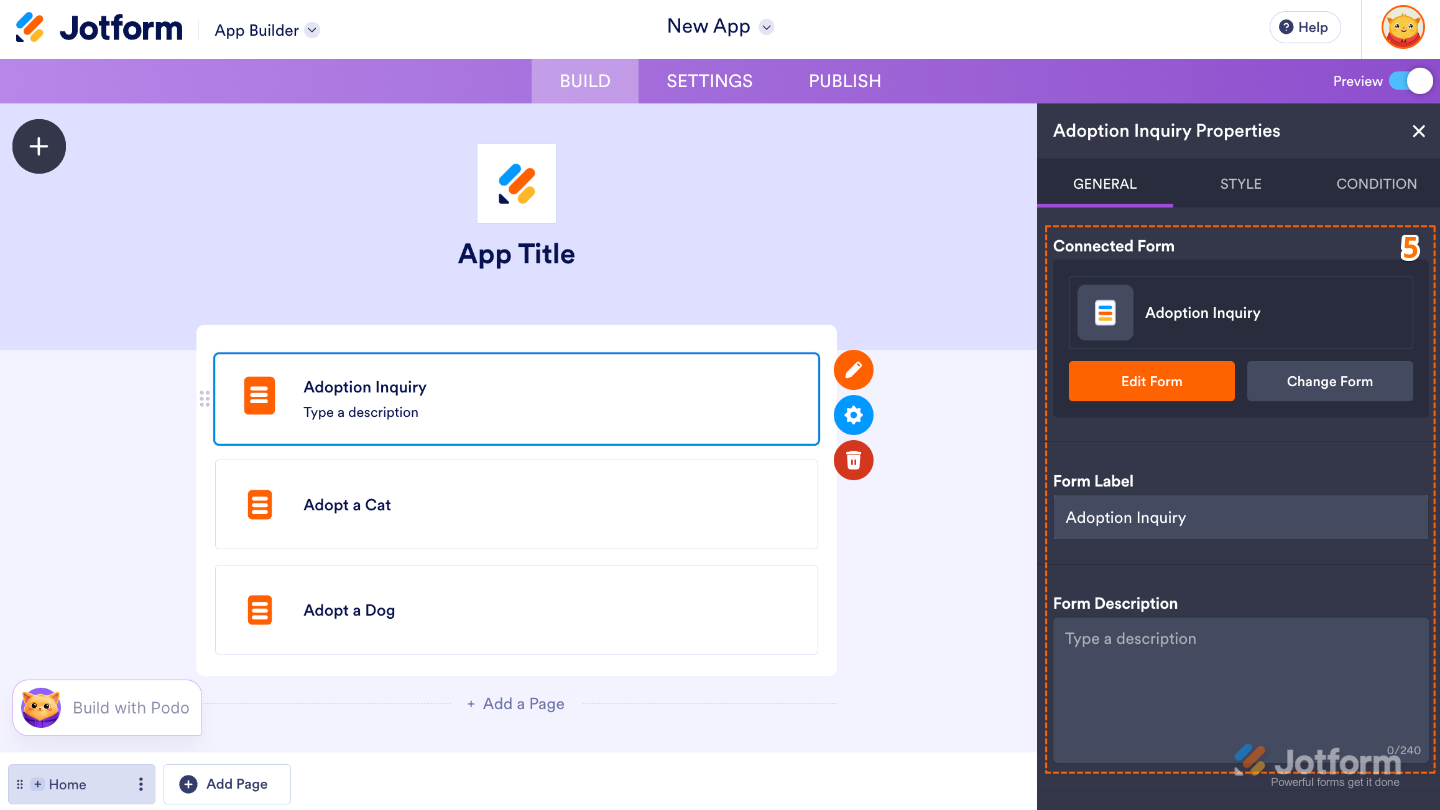Switch to the STYLE tab in properties

pyautogui.click(x=1240, y=183)
